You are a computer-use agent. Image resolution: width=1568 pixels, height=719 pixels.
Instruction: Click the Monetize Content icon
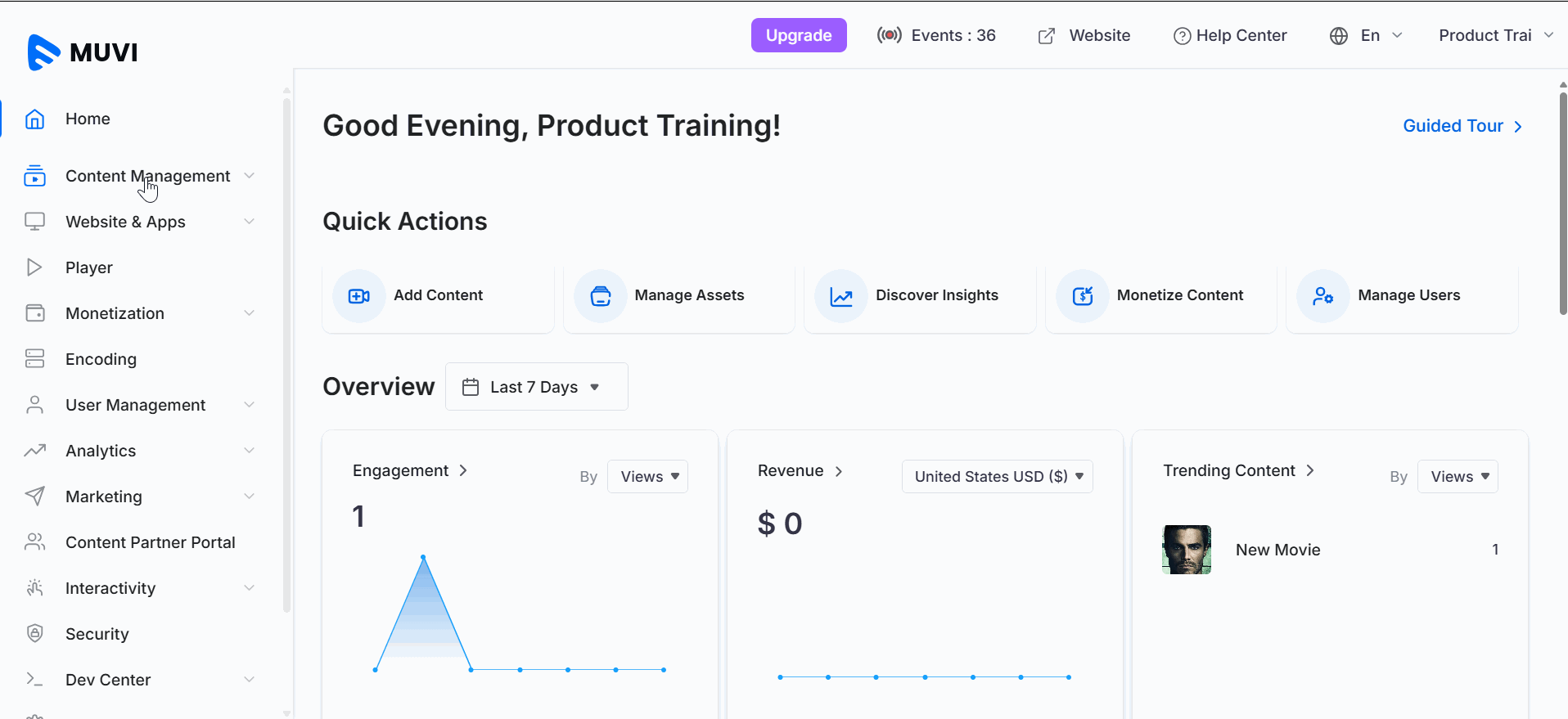[1082, 296]
